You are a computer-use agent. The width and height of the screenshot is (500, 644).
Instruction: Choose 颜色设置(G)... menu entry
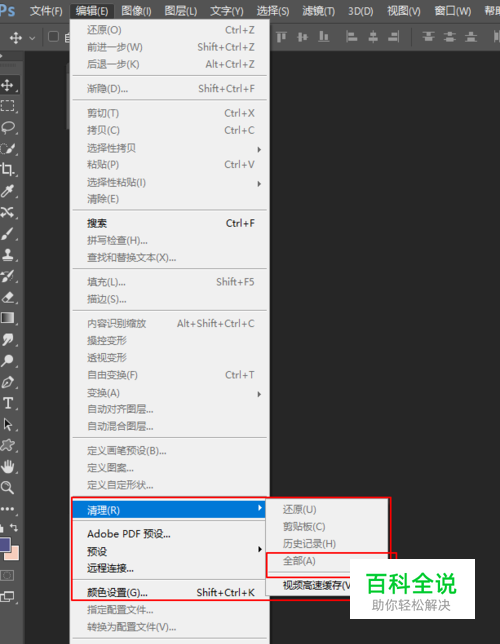[x=170, y=592]
